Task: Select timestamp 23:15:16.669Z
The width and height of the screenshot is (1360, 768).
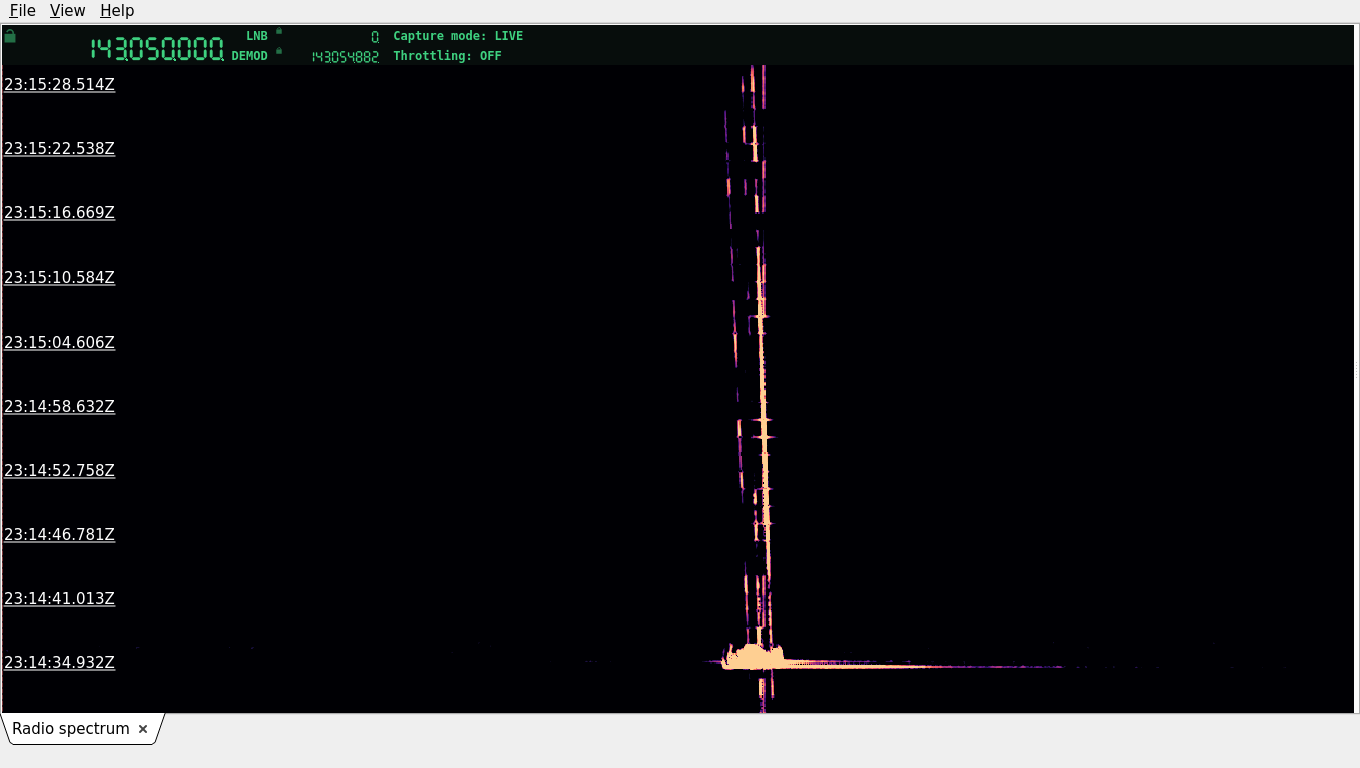Action: click(59, 213)
